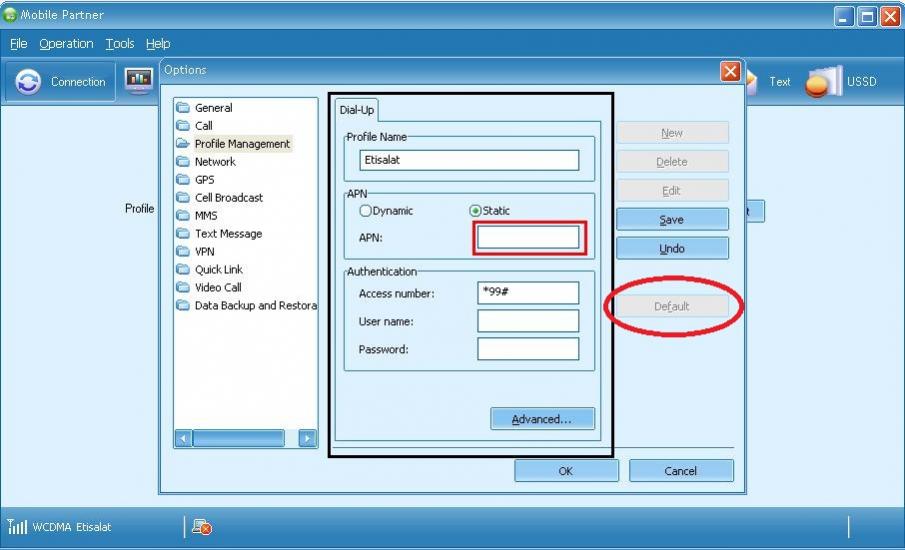Image resolution: width=905 pixels, height=550 pixels.
Task: Click the VPN folder icon
Action: click(183, 251)
